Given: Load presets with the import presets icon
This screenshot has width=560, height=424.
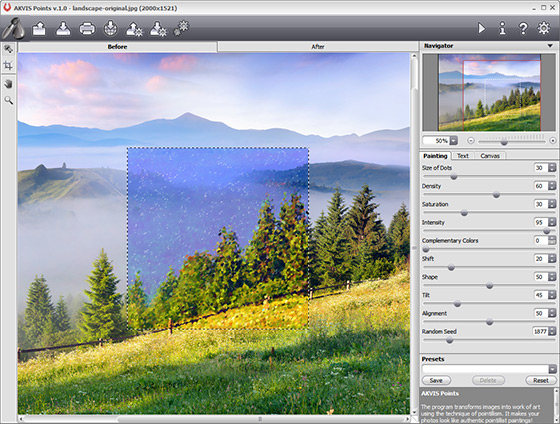Looking at the screenshot, I should tap(134, 29).
